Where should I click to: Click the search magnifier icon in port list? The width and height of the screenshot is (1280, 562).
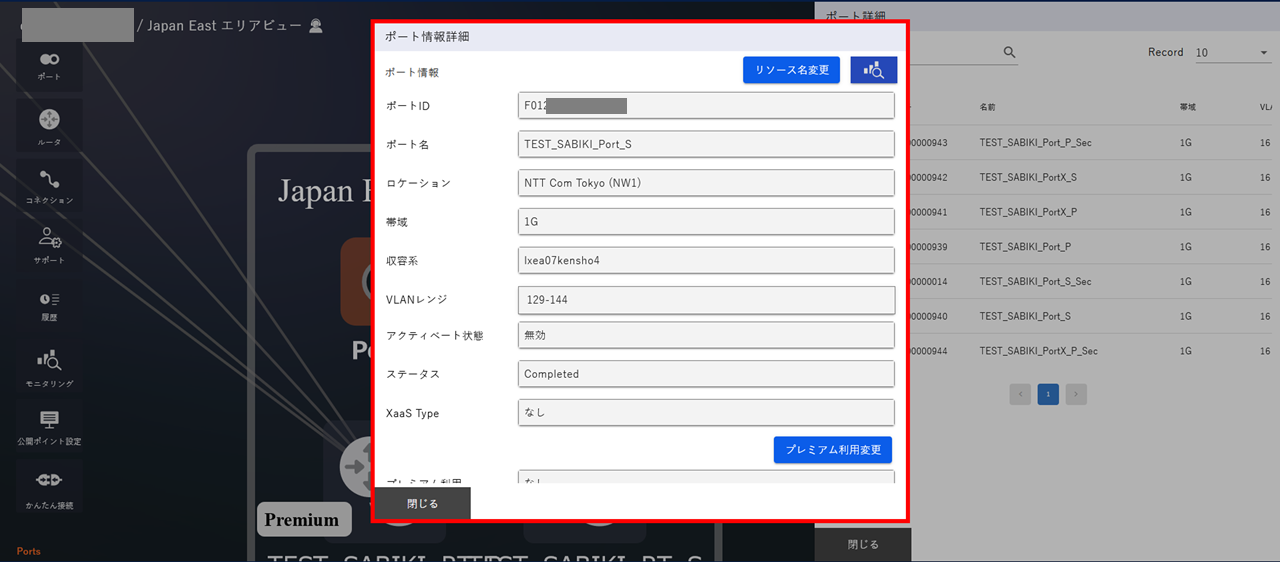pos(1009,52)
